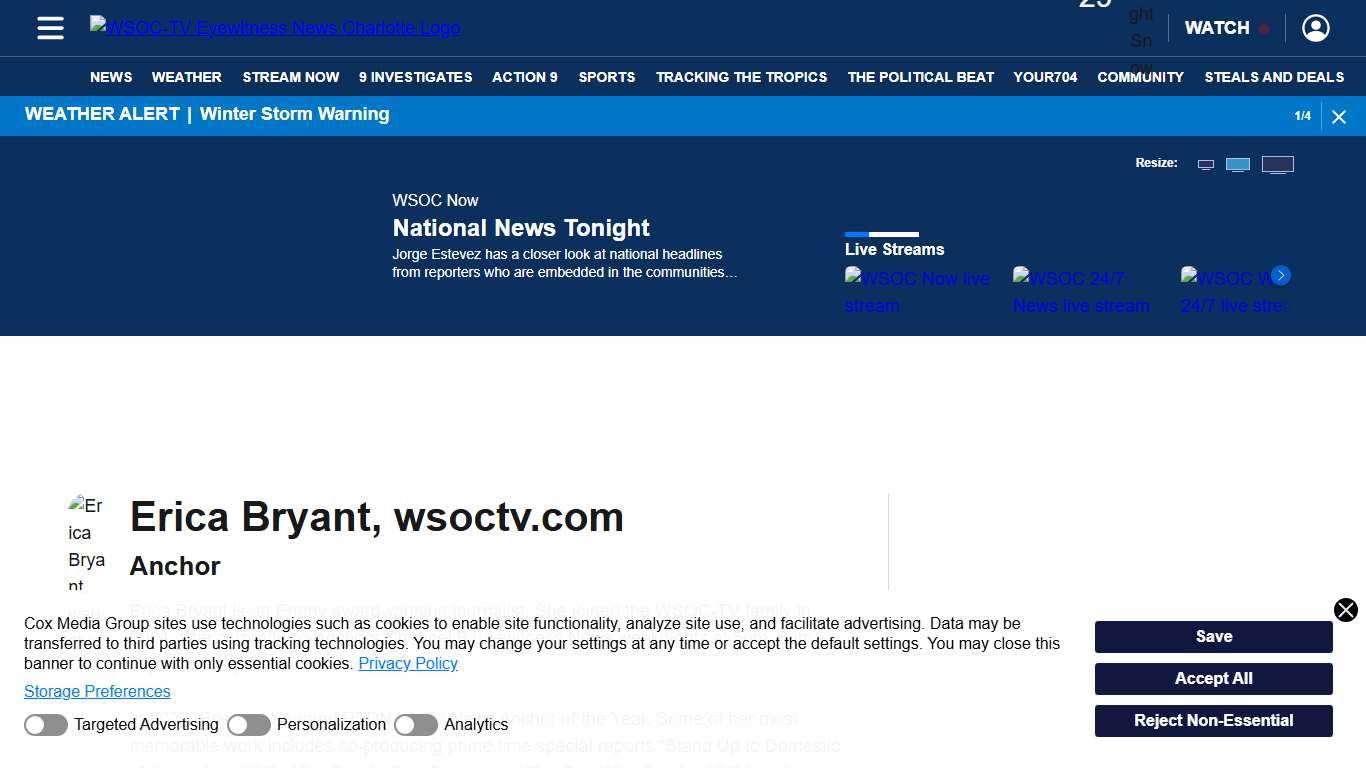Viewport: 1366px width, 768px height.
Task: Open the NEWS navigation menu
Action: coord(111,77)
